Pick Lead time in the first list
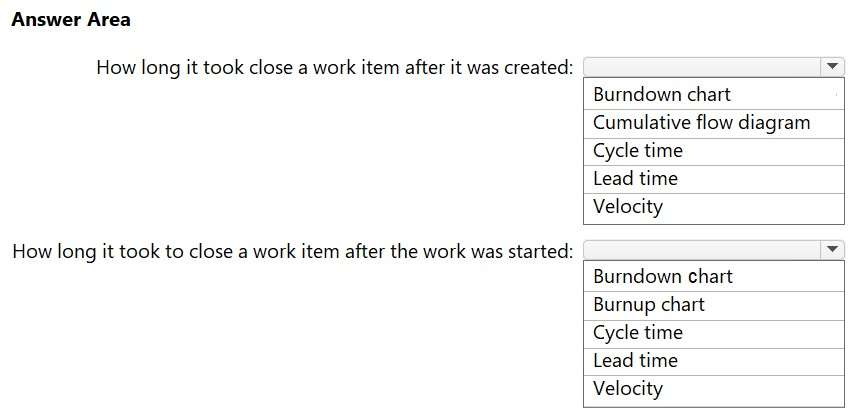This screenshot has width=860, height=419. (635, 179)
